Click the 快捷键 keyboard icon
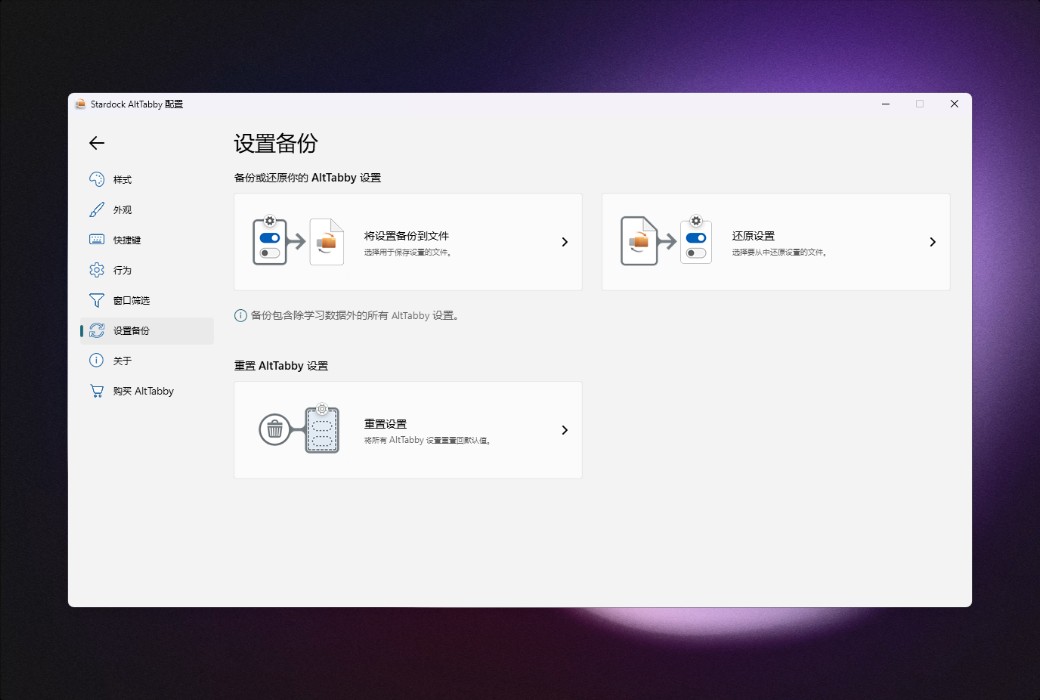 [97, 240]
